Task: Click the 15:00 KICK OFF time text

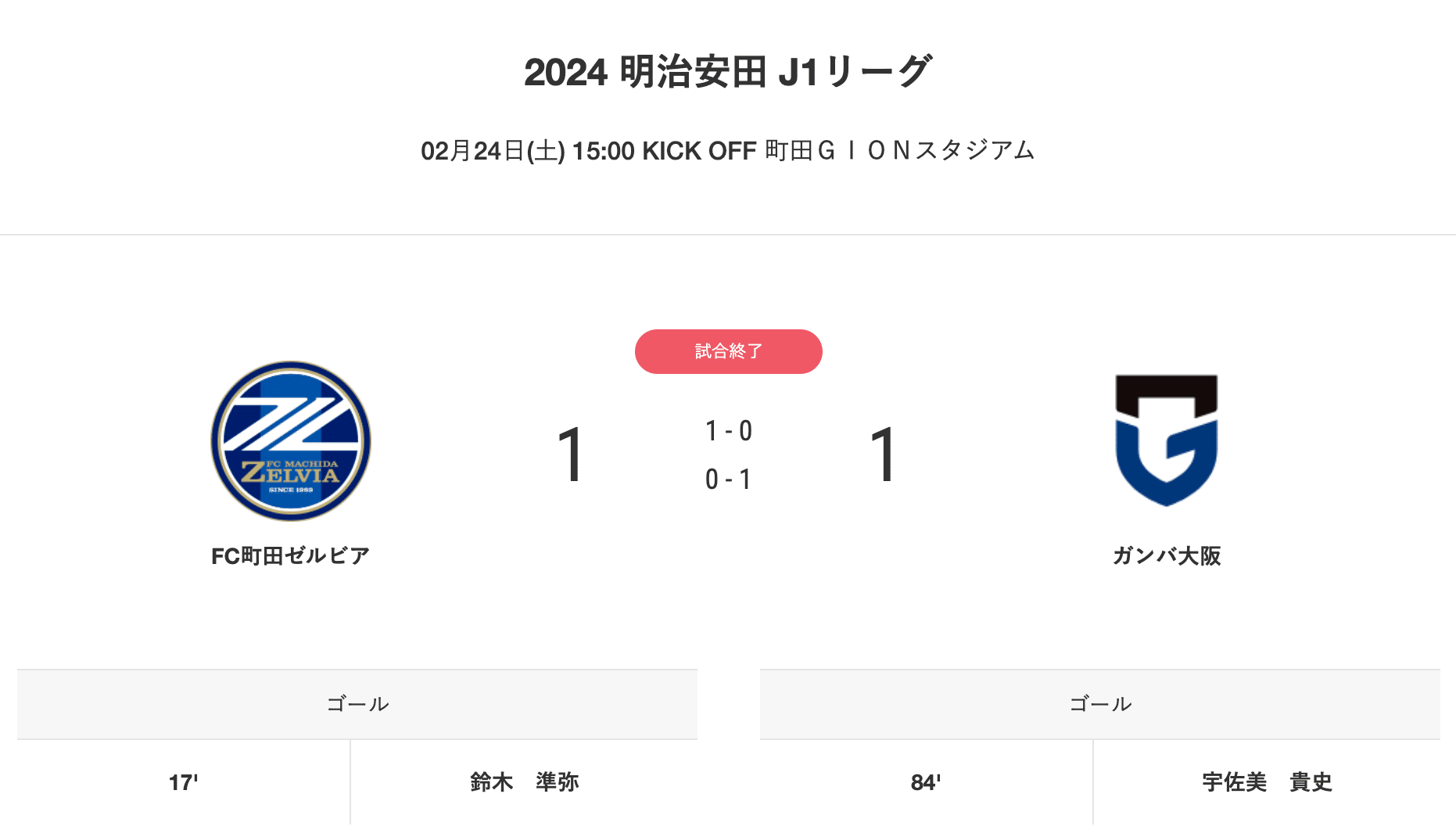Action: [664, 151]
